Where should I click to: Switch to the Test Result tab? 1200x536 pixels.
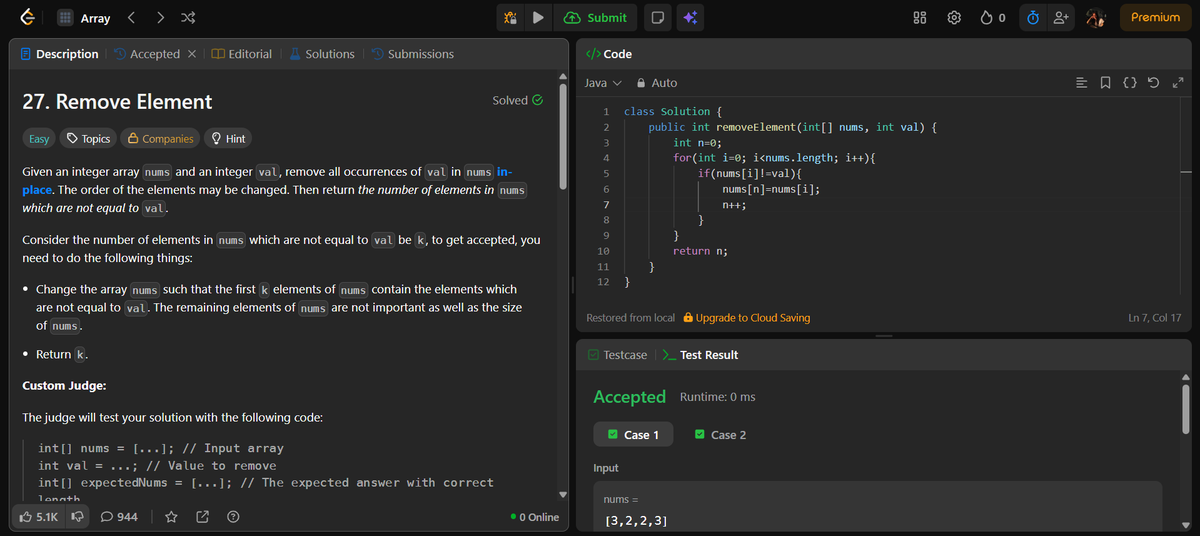click(701, 355)
